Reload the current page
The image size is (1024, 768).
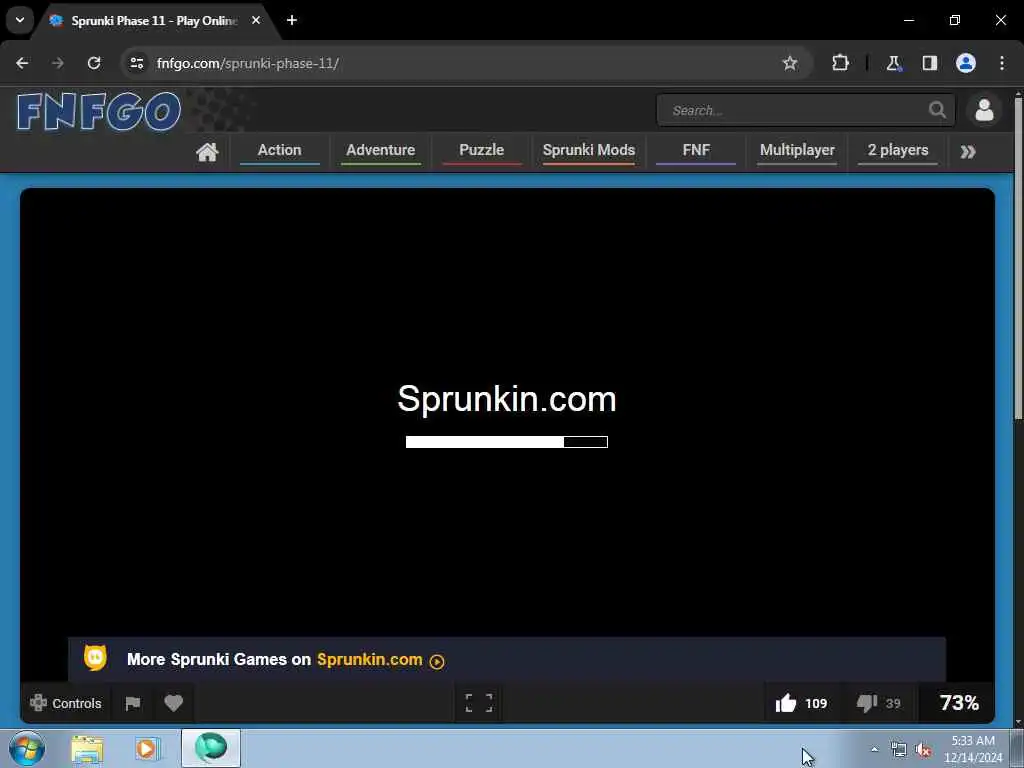coord(94,63)
